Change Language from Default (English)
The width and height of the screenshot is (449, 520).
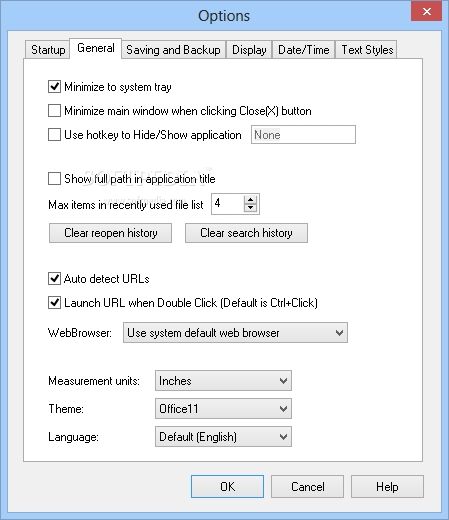pyautogui.click(x=223, y=436)
